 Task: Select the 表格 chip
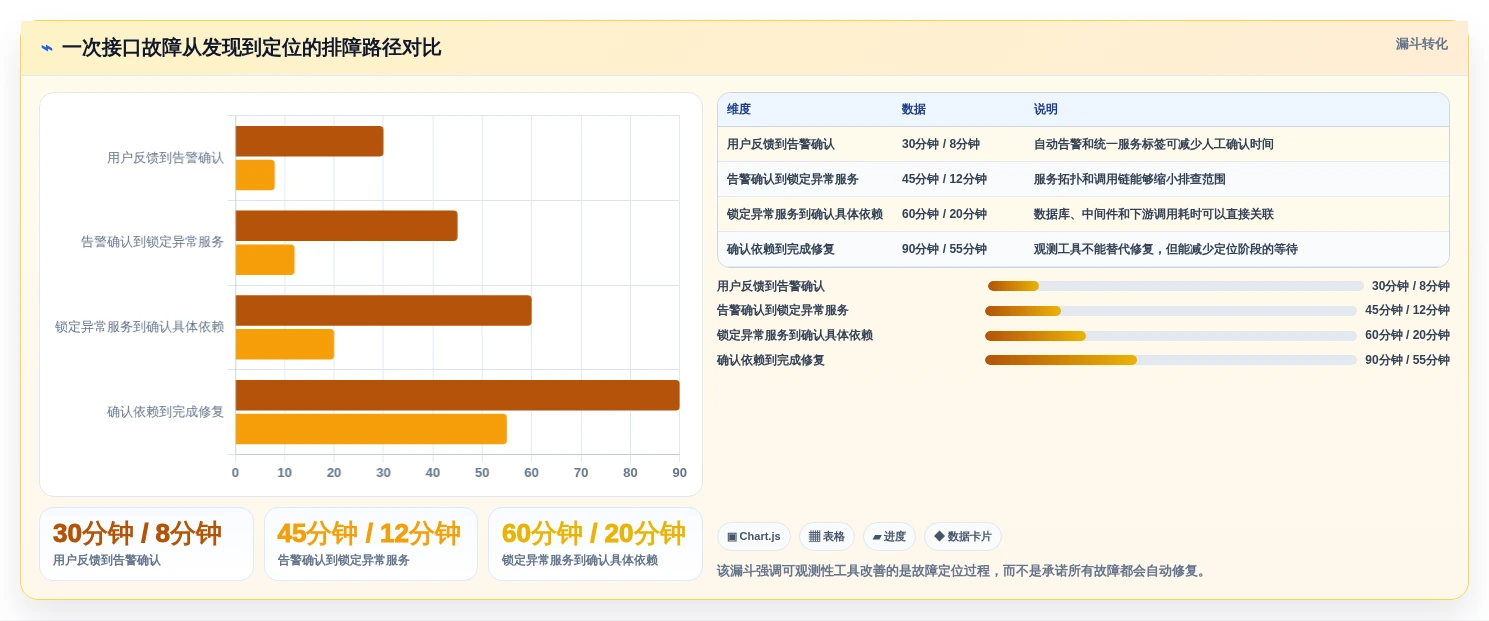tap(827, 537)
